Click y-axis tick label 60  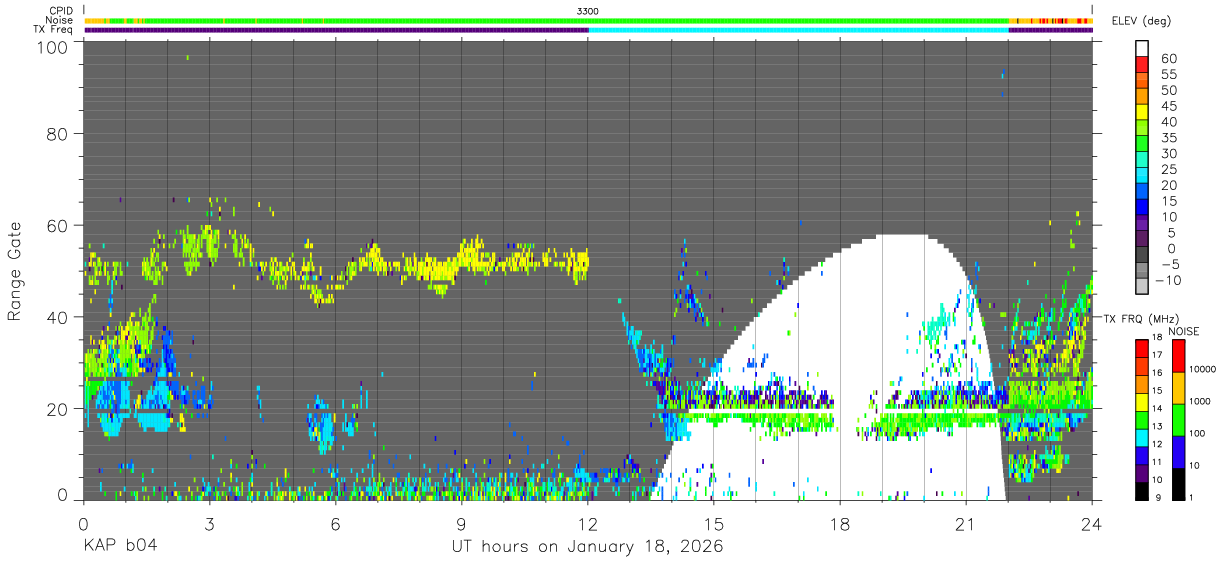[x=59, y=225]
